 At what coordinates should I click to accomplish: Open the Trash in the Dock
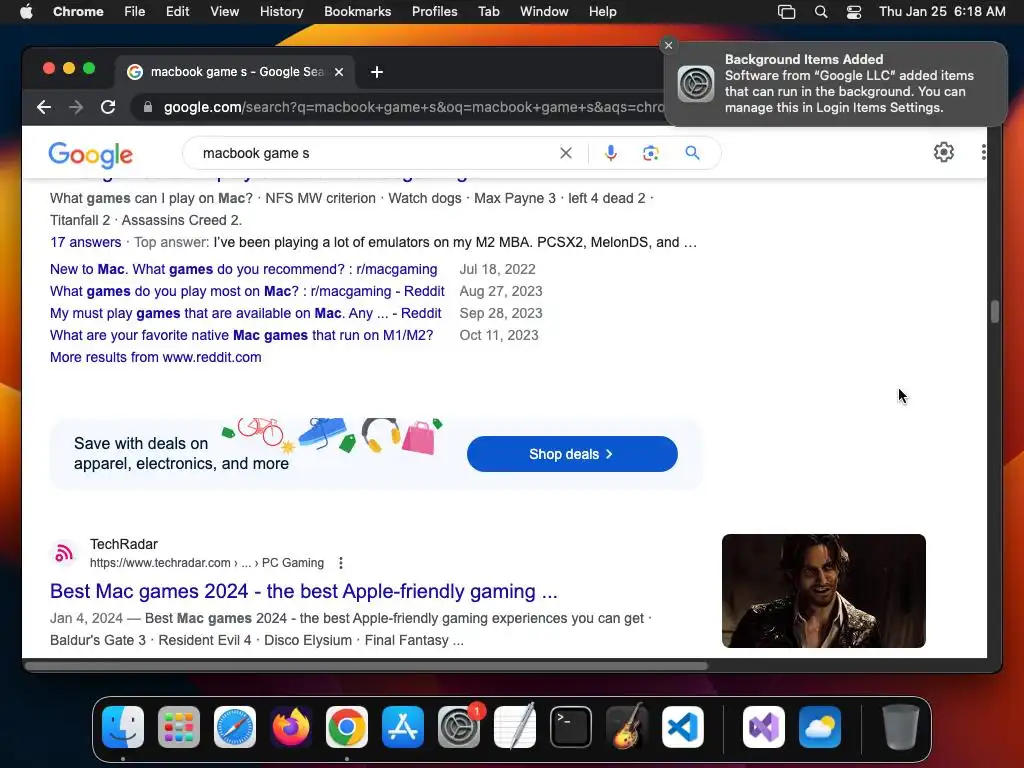tap(901, 727)
